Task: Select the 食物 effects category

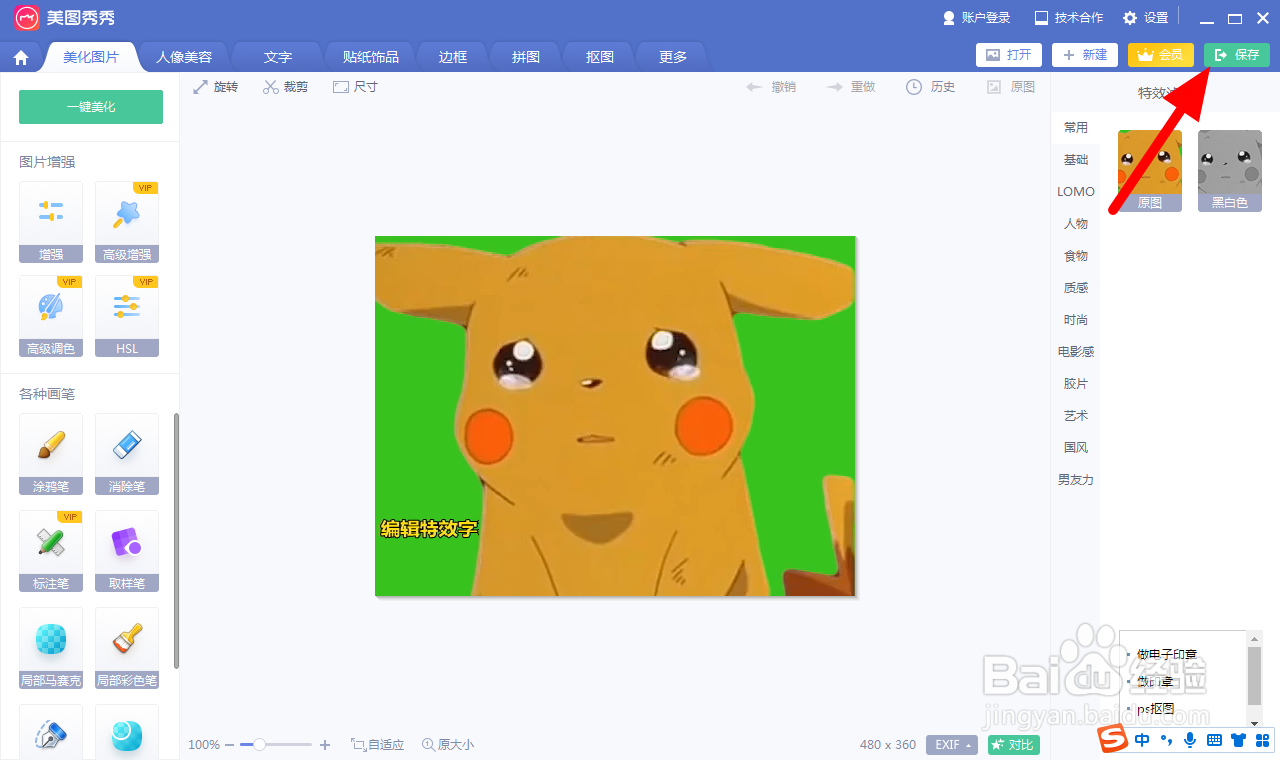Action: pyautogui.click(x=1076, y=256)
